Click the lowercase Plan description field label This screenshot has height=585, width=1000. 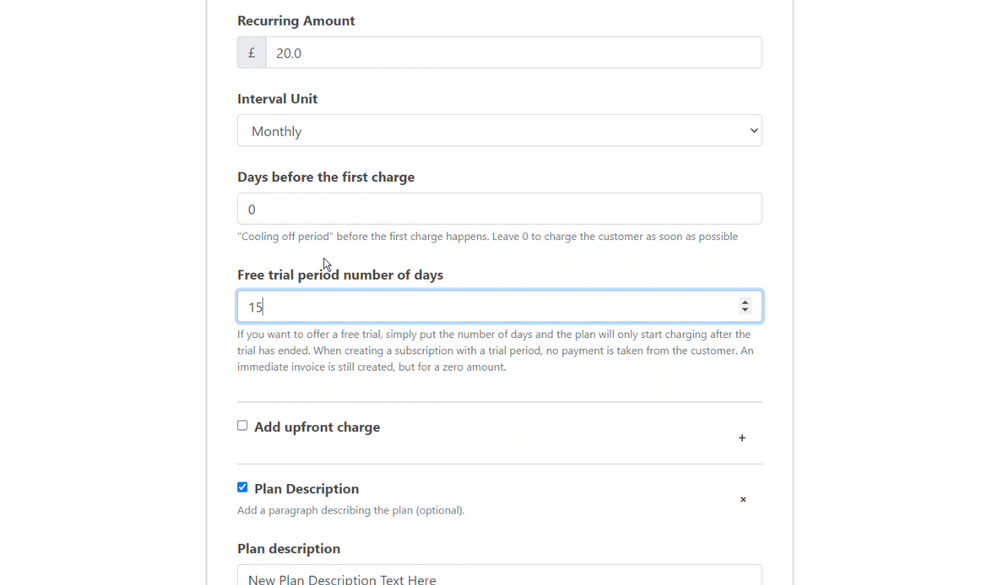[288, 549]
